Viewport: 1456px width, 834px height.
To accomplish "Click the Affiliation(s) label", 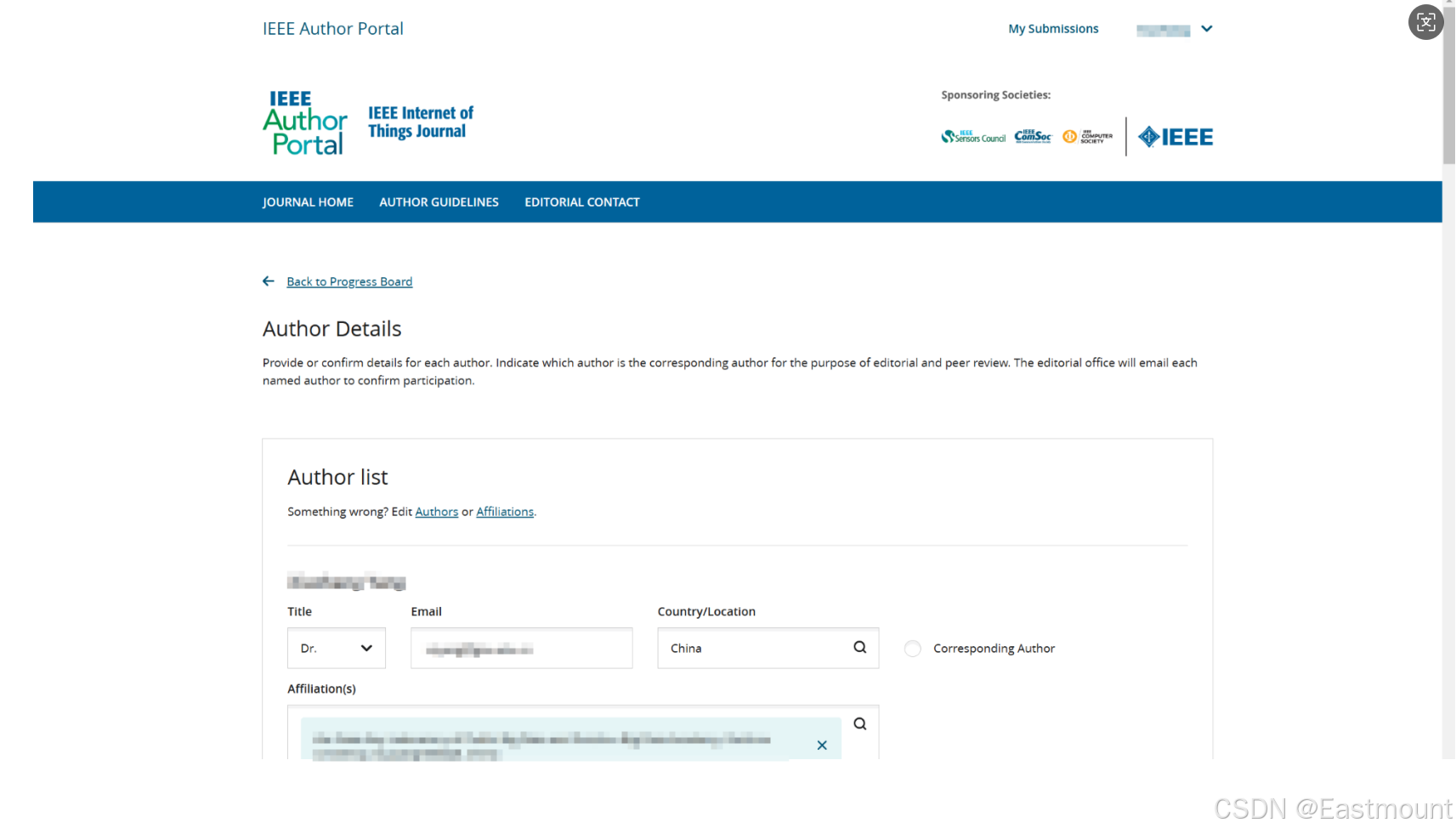I will [321, 689].
